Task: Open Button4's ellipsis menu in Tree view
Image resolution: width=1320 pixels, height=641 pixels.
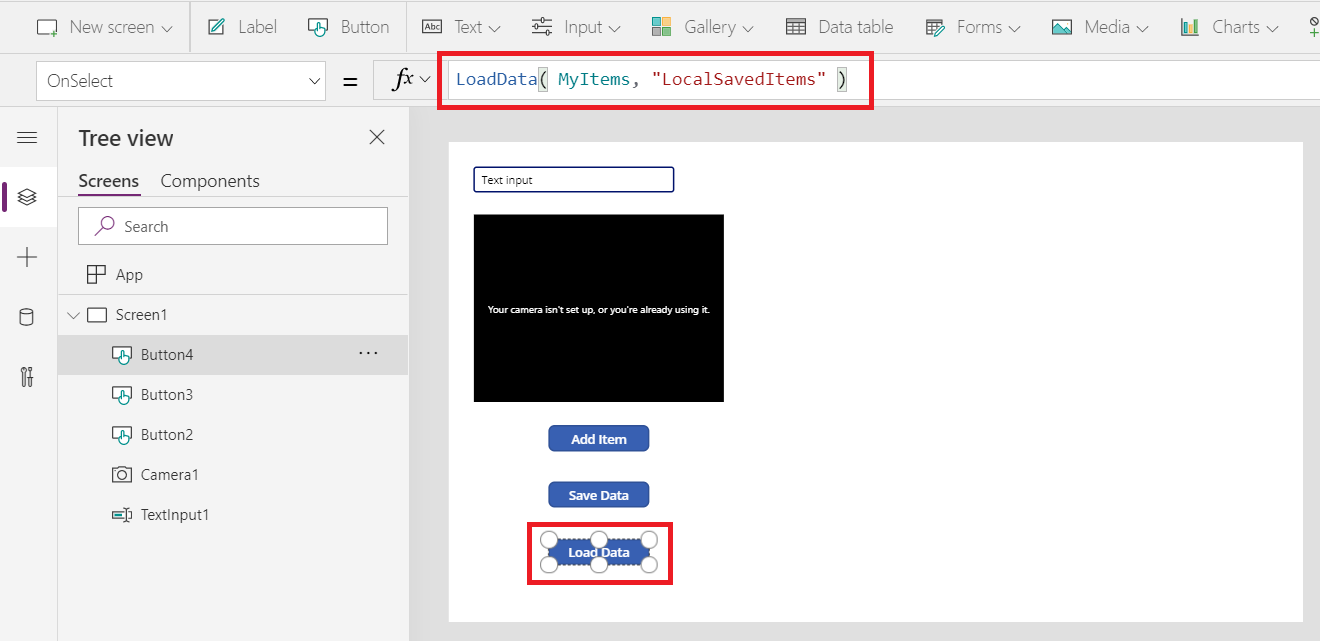Action: (x=368, y=353)
